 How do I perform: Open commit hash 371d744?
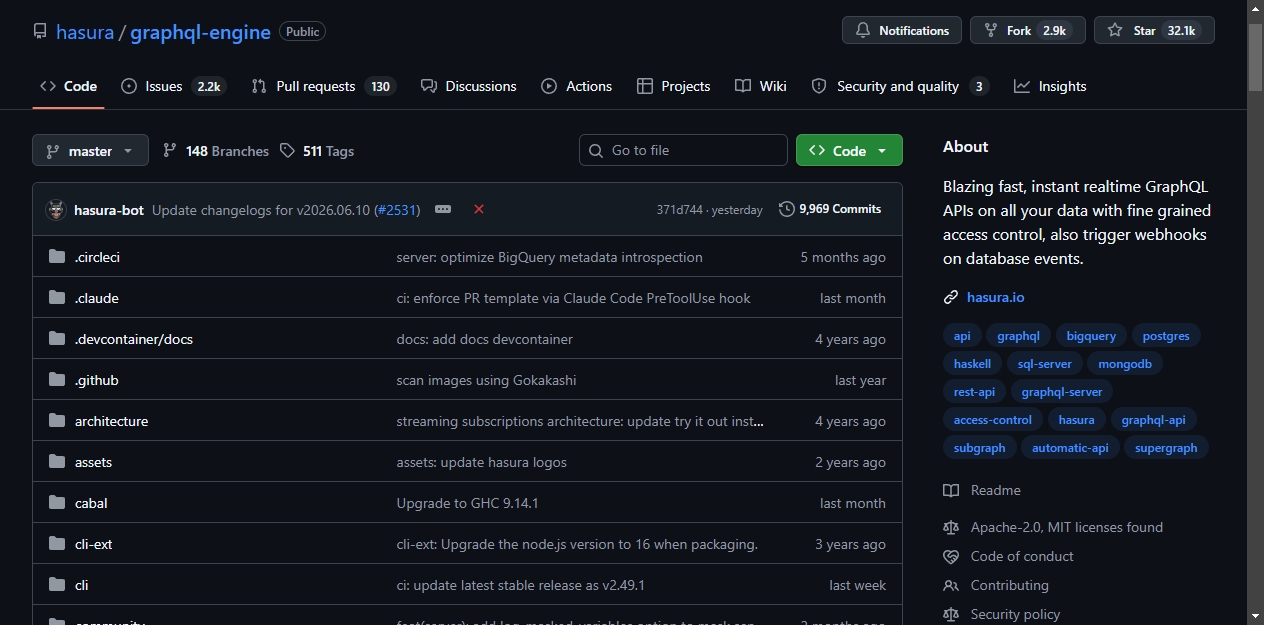pos(679,210)
